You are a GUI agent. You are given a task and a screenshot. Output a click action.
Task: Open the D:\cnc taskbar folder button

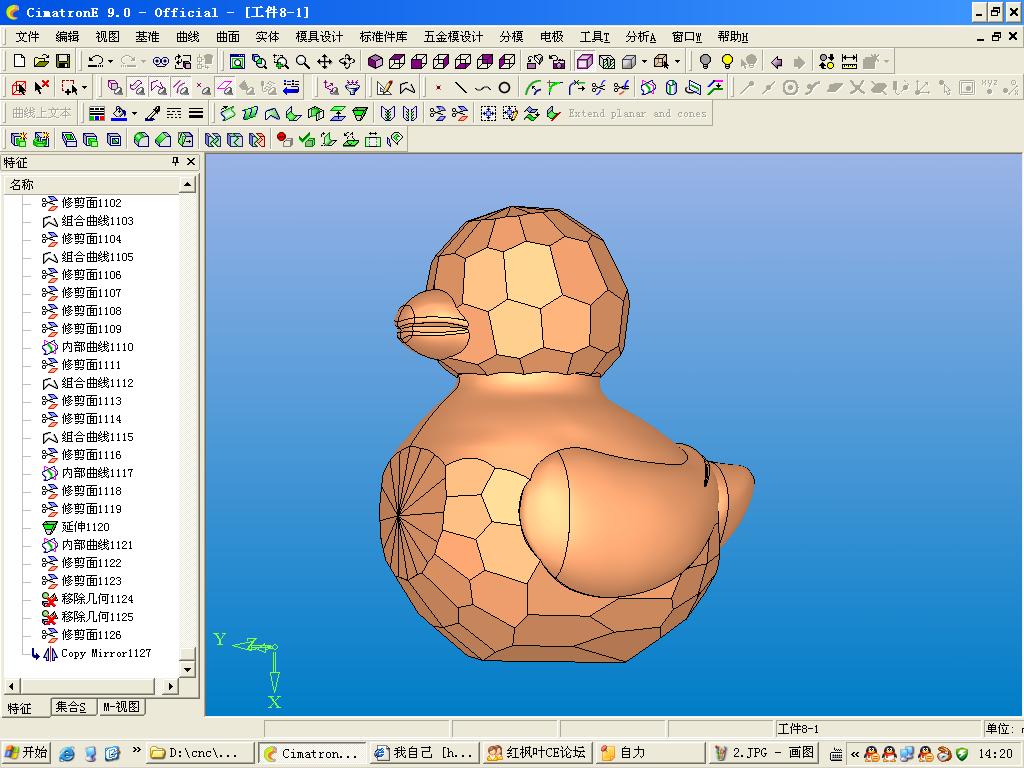[199, 752]
